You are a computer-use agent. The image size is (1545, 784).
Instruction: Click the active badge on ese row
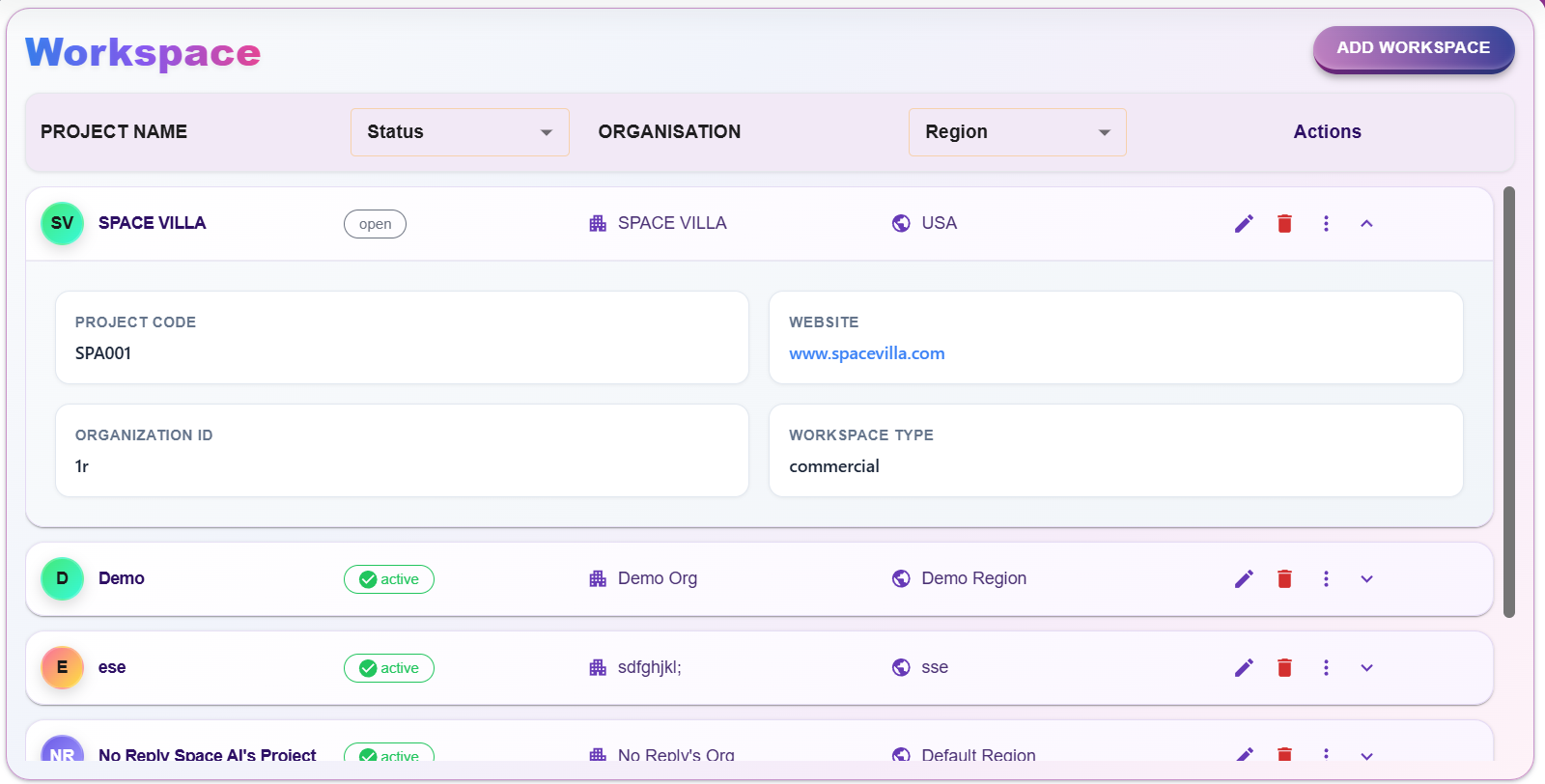point(389,668)
